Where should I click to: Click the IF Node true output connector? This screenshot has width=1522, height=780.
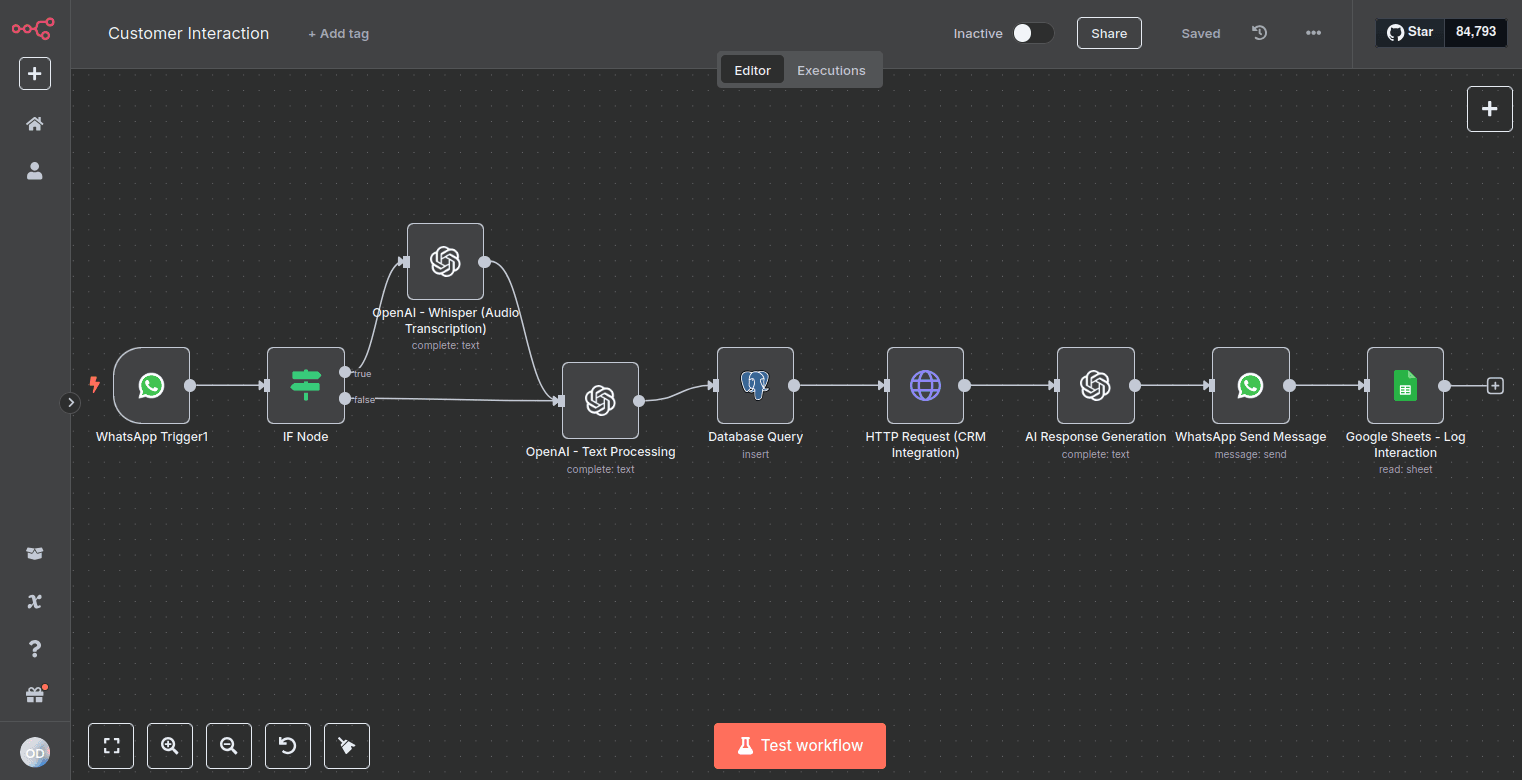tap(345, 372)
